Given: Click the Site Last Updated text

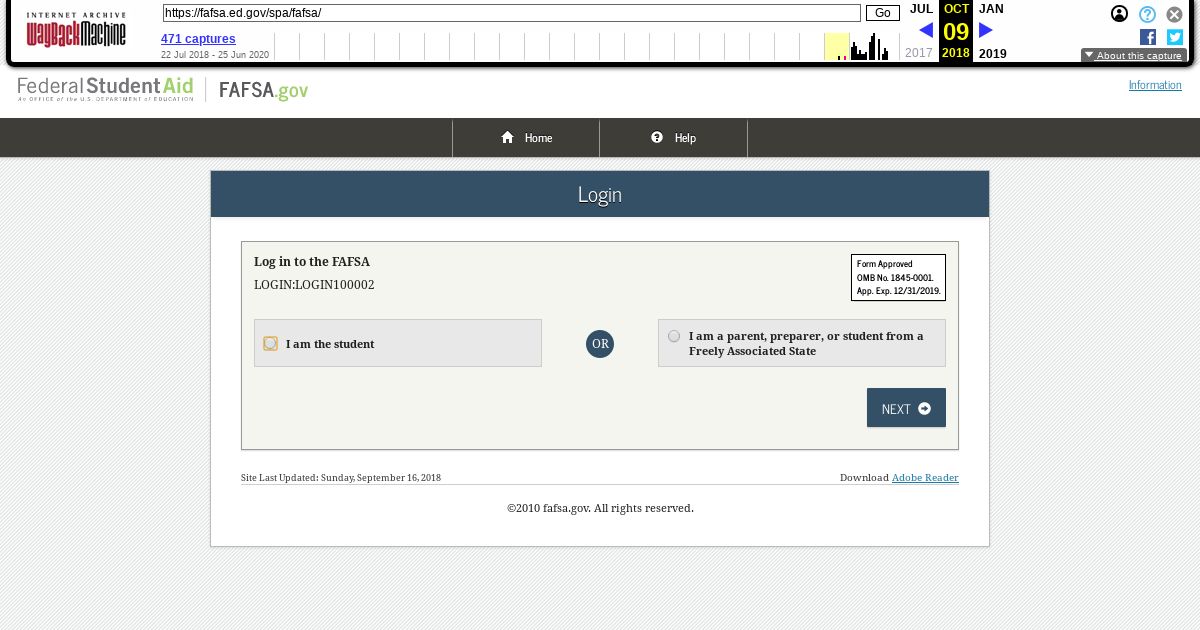Looking at the screenshot, I should click(x=341, y=478).
